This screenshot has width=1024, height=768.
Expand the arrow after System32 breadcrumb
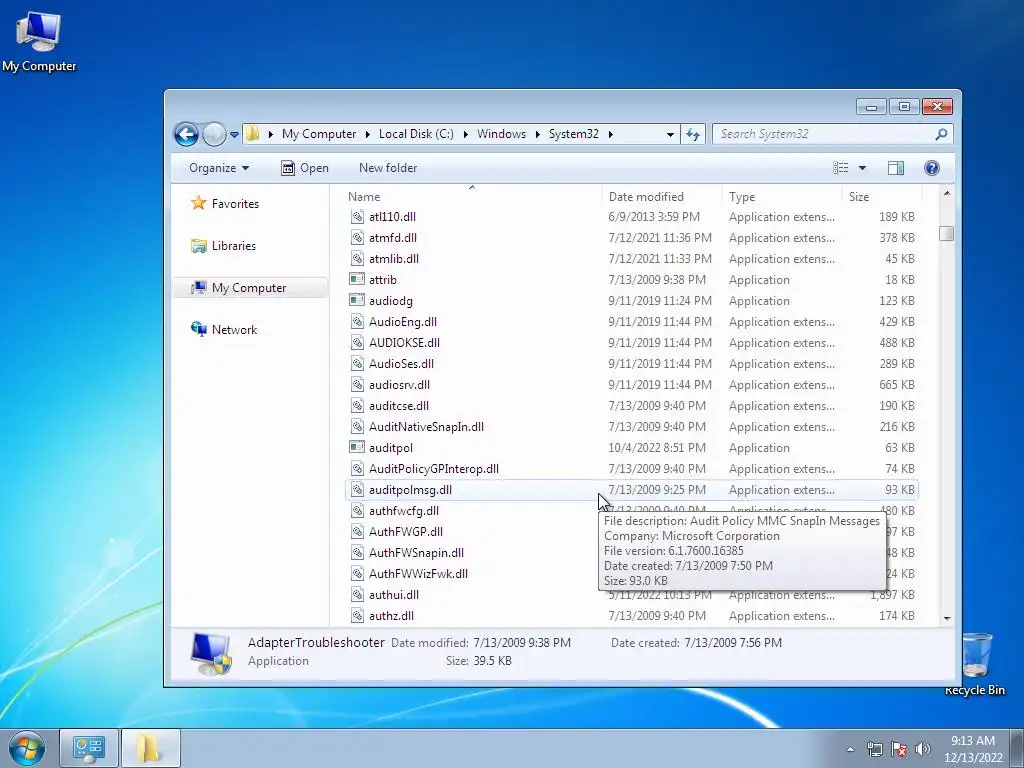pos(611,134)
